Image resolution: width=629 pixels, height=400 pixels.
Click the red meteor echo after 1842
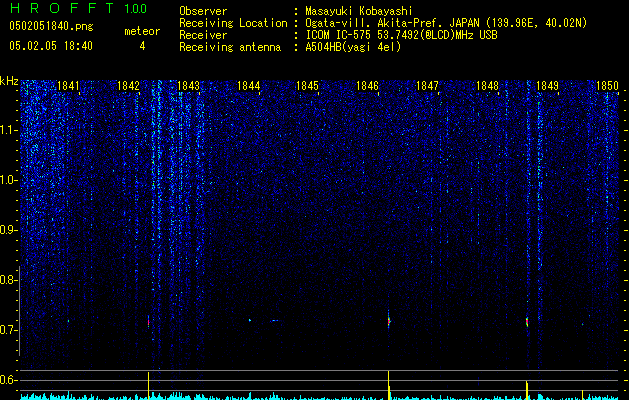click(x=148, y=321)
